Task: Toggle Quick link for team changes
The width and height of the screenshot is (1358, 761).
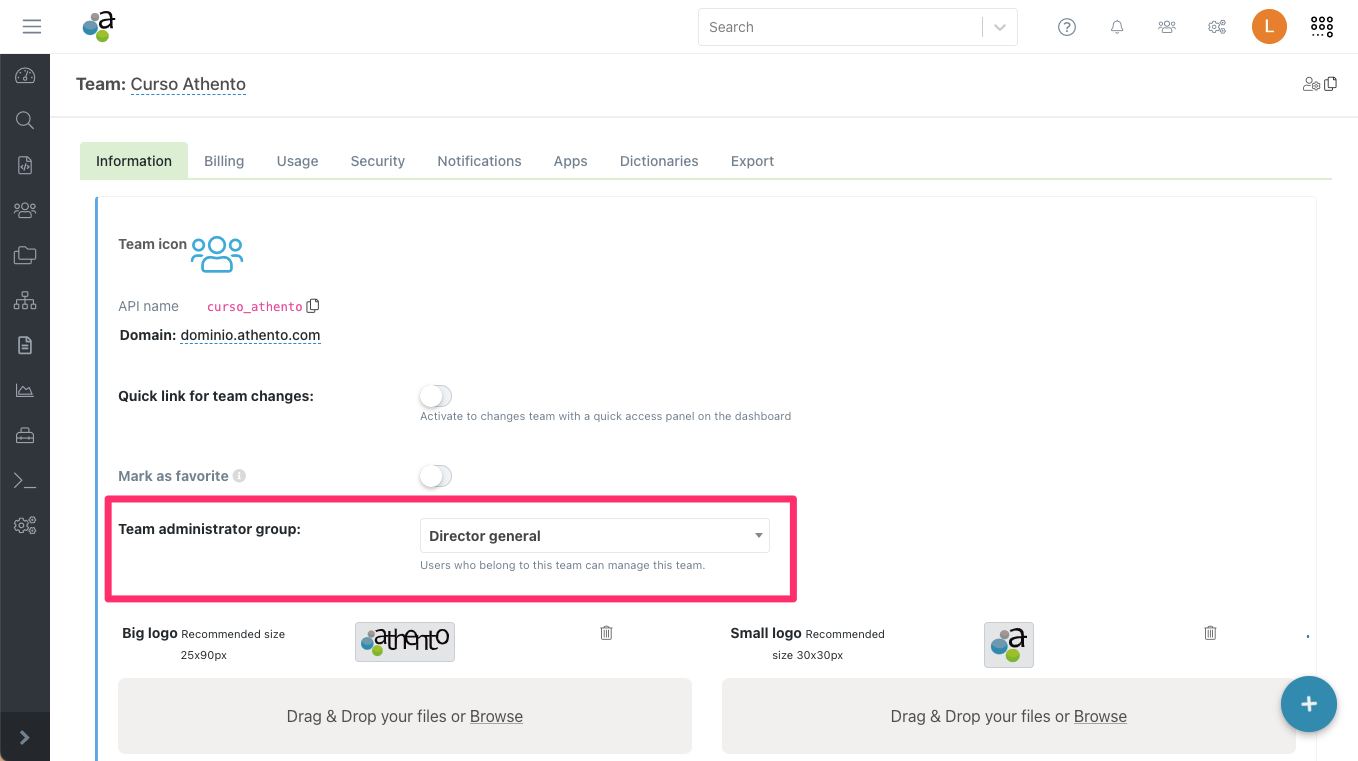Action: 436,396
